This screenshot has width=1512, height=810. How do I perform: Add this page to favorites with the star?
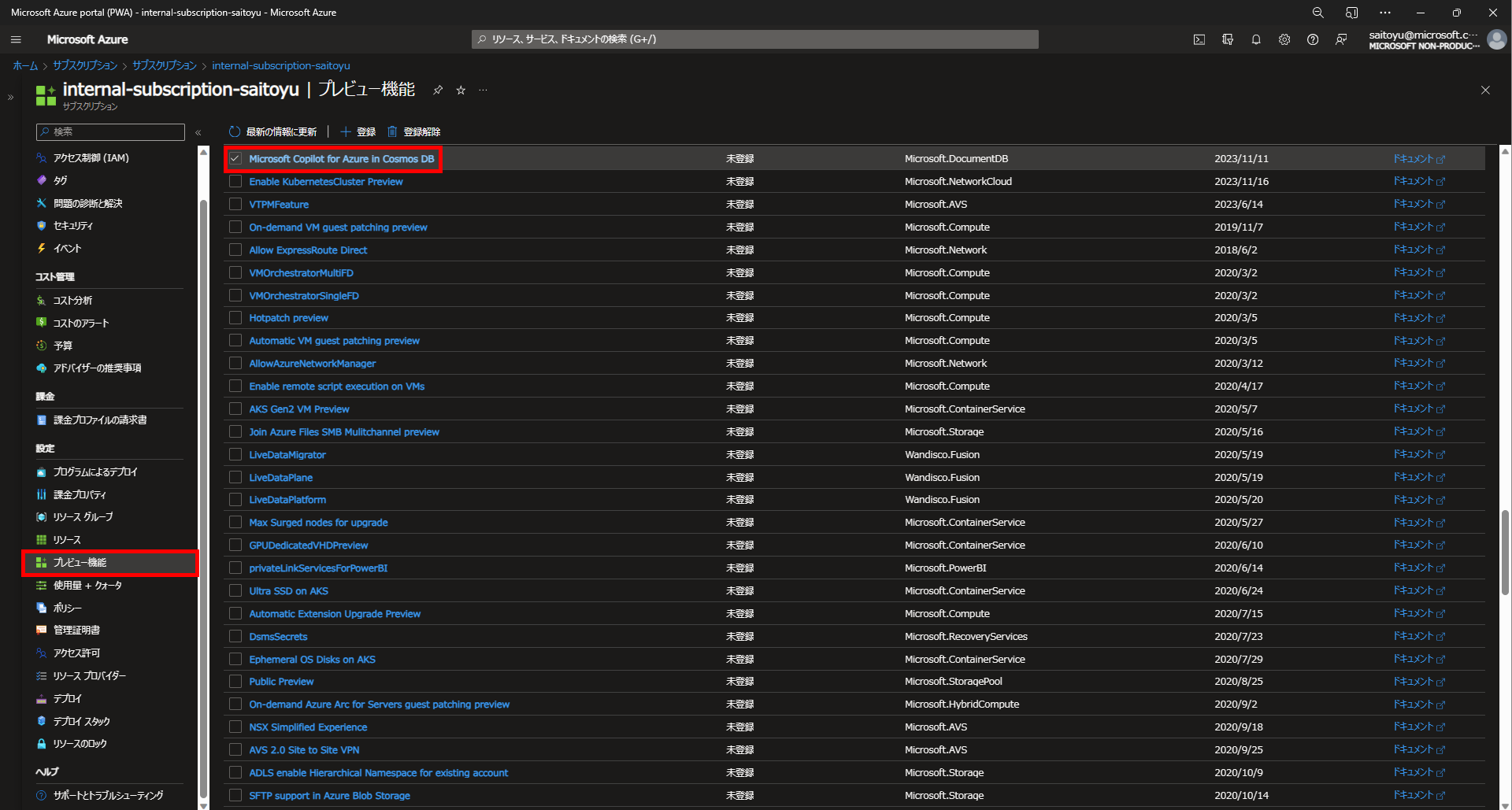pyautogui.click(x=461, y=91)
